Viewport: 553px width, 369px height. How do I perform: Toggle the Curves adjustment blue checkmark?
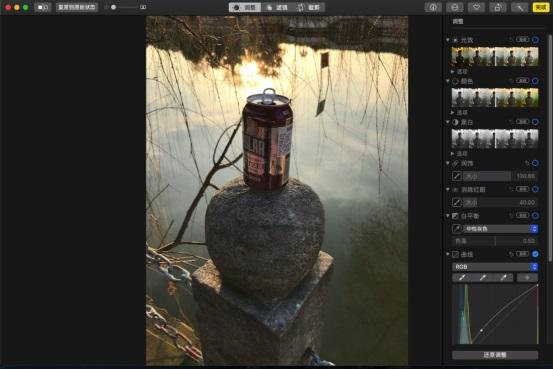pos(535,254)
